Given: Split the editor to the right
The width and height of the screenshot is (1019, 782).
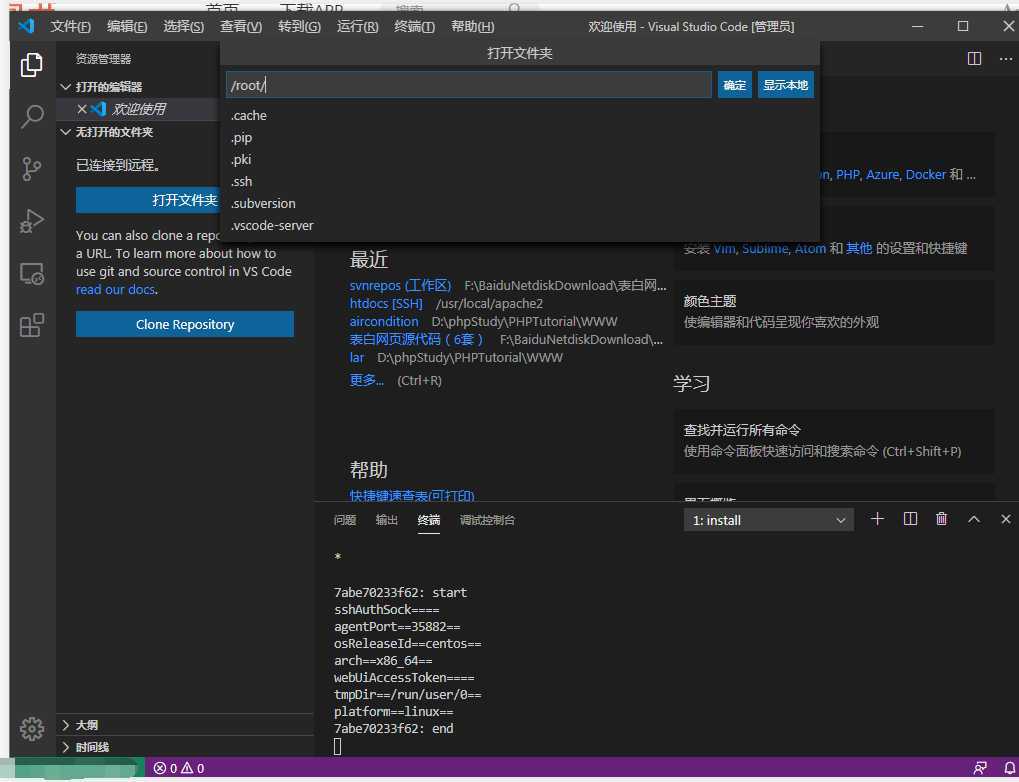Looking at the screenshot, I should tap(974, 59).
